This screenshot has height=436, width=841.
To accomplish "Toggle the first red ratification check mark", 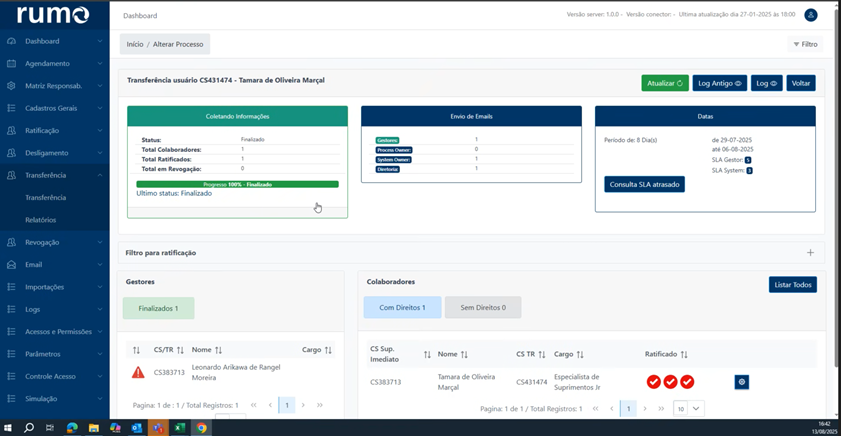I will [653, 382].
